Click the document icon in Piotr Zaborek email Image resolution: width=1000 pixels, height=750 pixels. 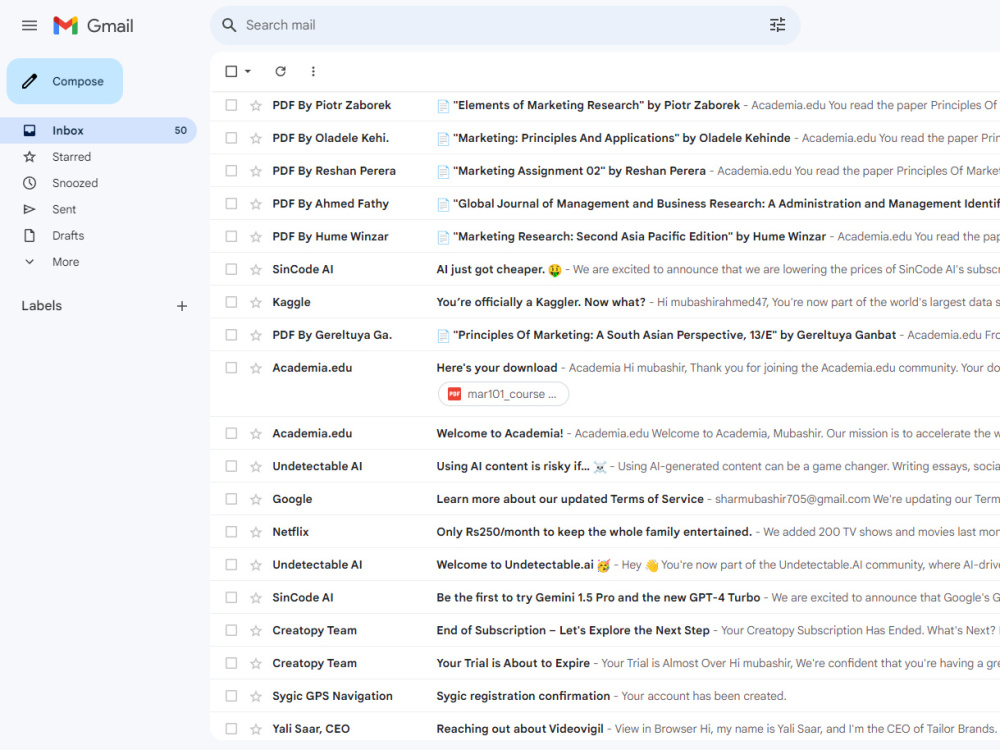pyautogui.click(x=443, y=106)
